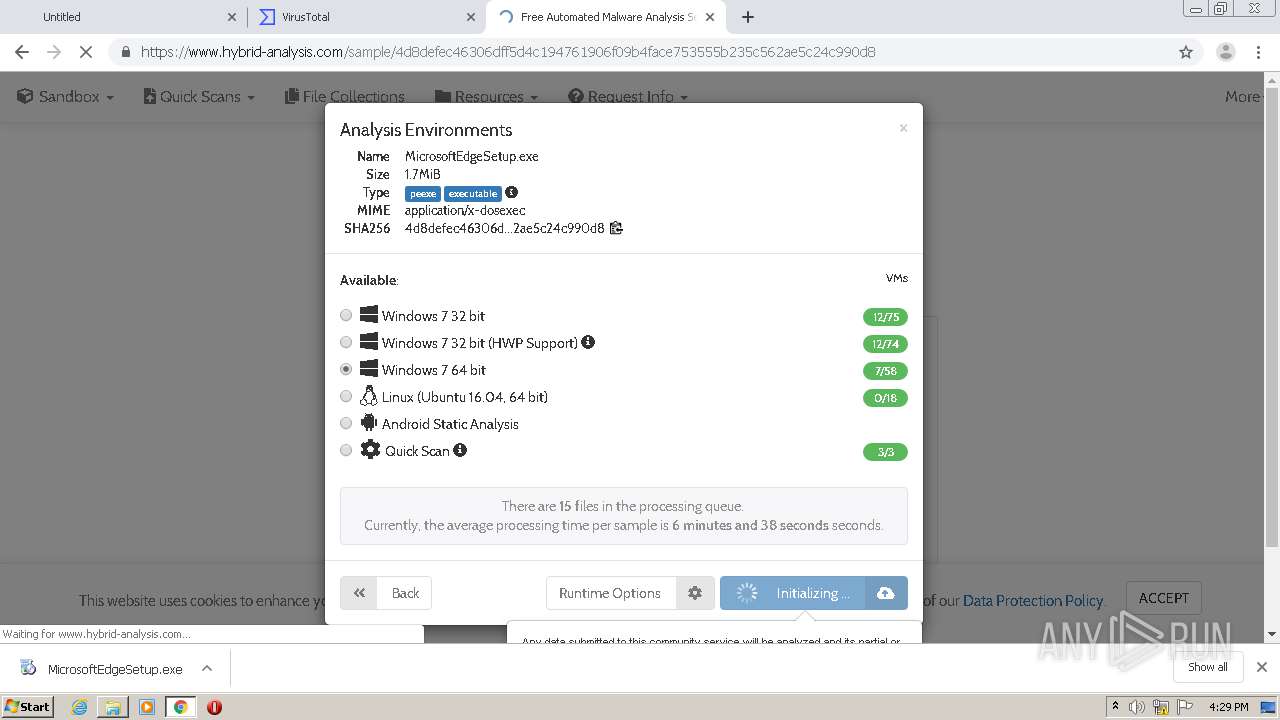
Task: Open media player from taskbar
Action: pyautogui.click(x=147, y=706)
